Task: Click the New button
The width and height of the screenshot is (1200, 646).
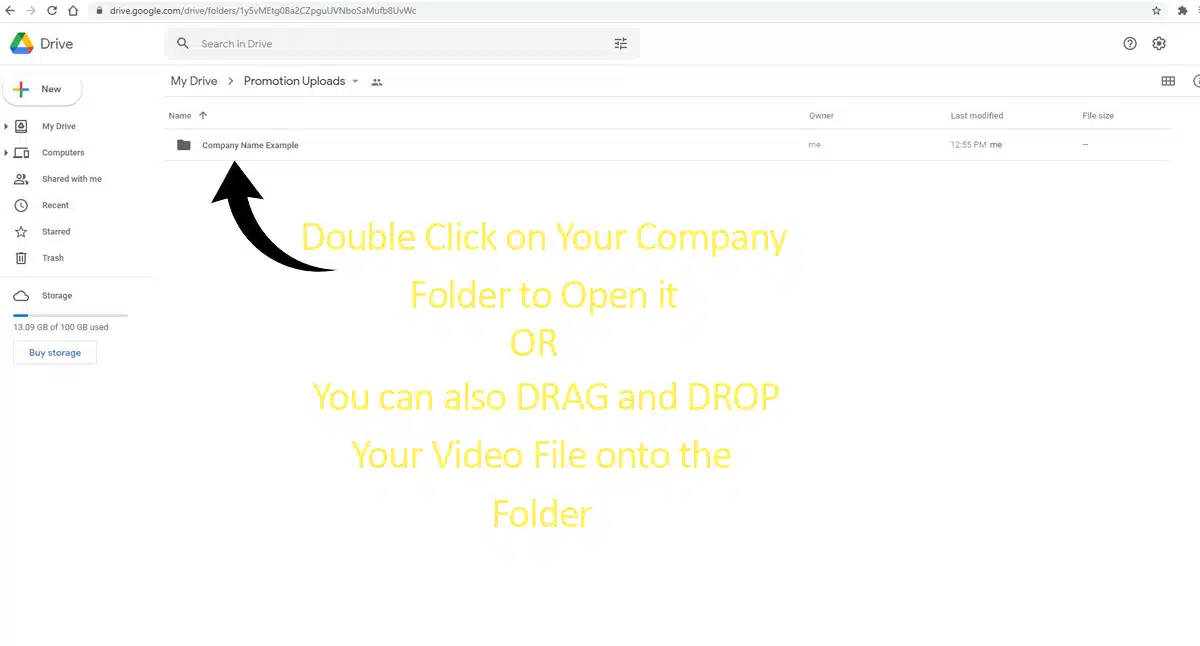Action: (x=42, y=89)
